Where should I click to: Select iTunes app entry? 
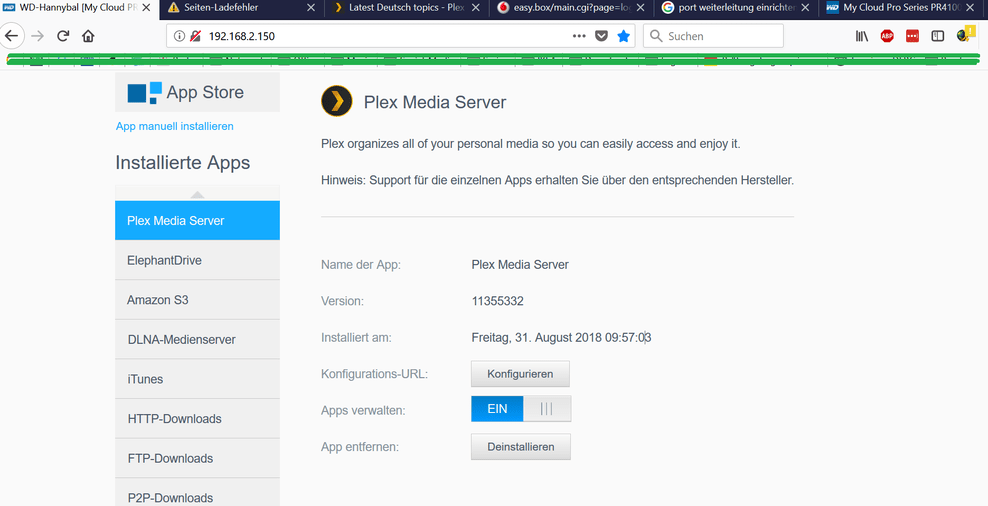coord(197,379)
